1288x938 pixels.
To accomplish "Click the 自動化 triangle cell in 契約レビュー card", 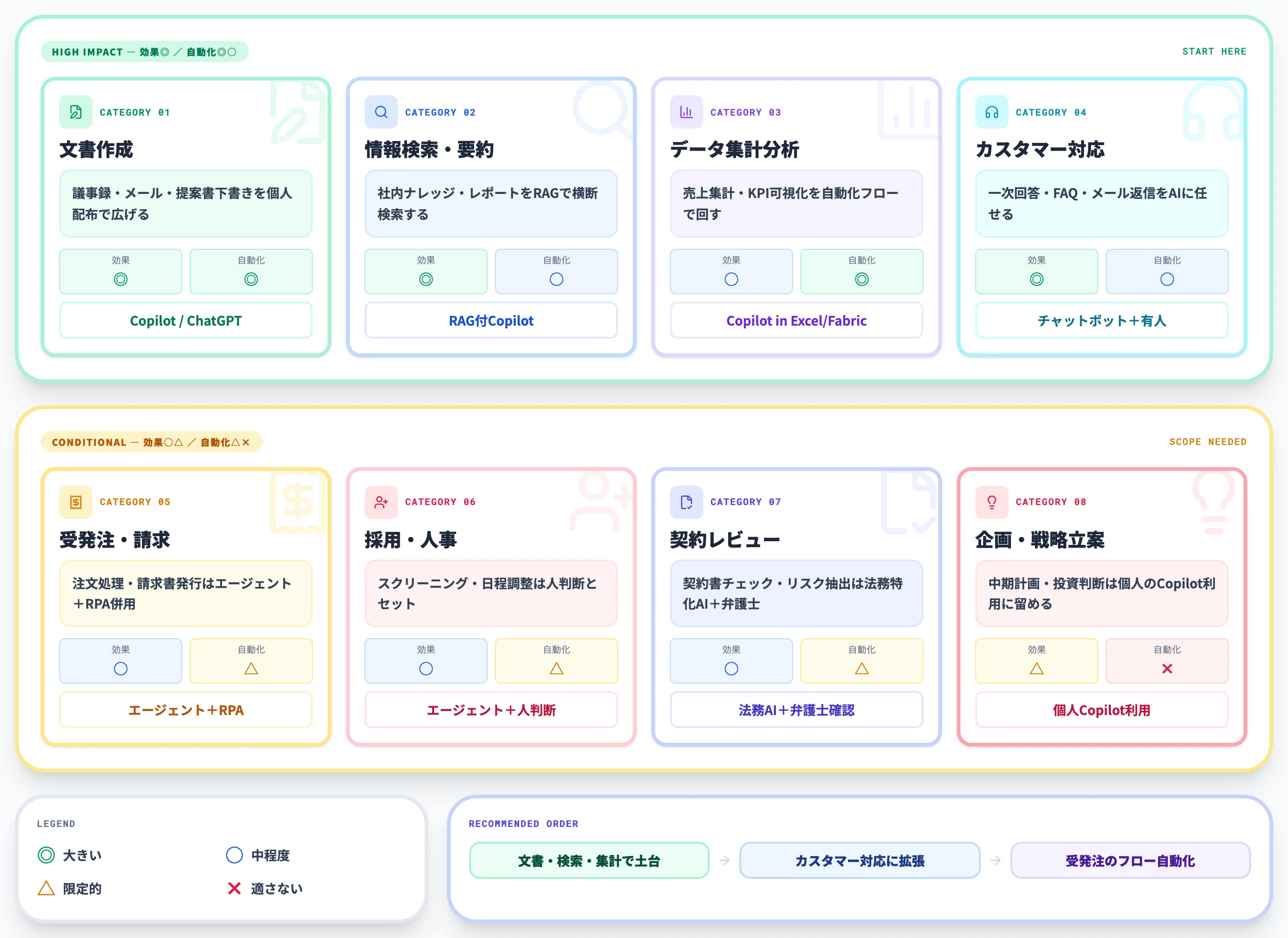I will 861,661.
